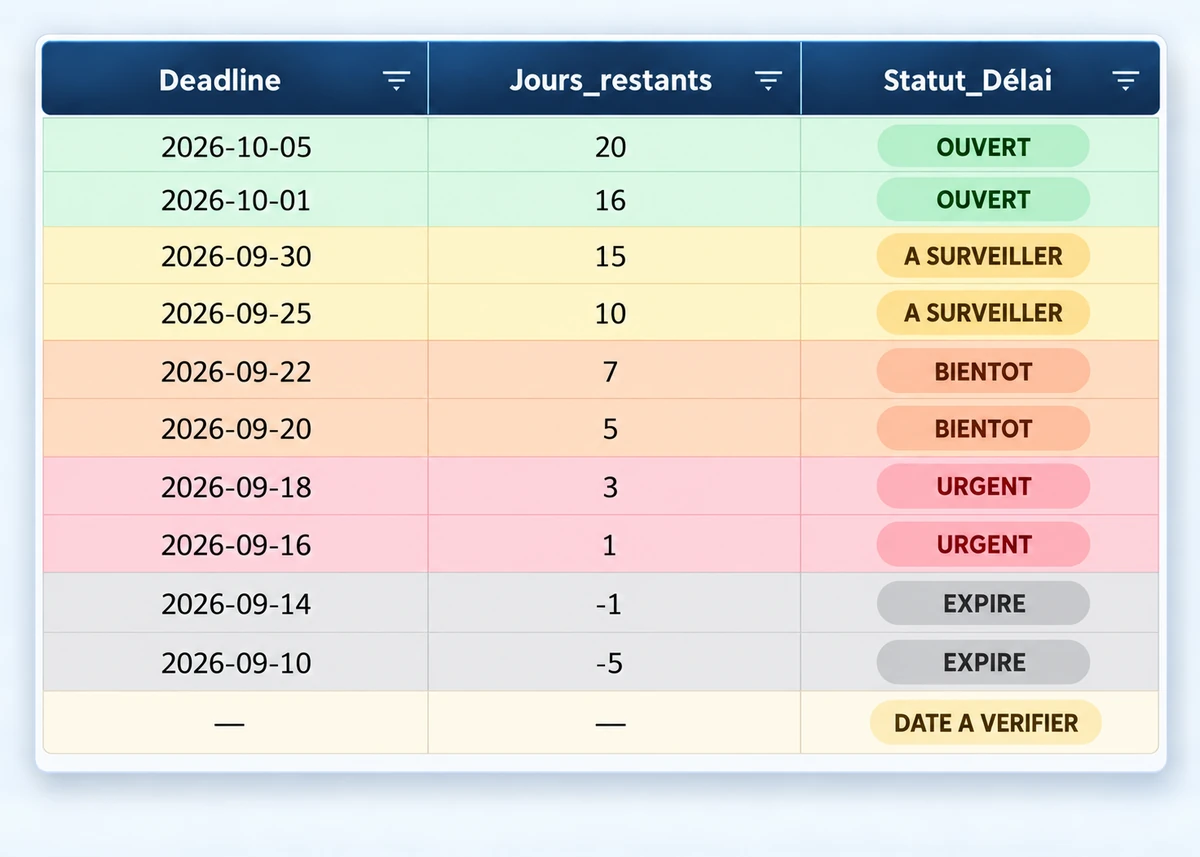Select the deadline cell 2026-09-22
The width and height of the screenshot is (1200, 857).
click(236, 372)
